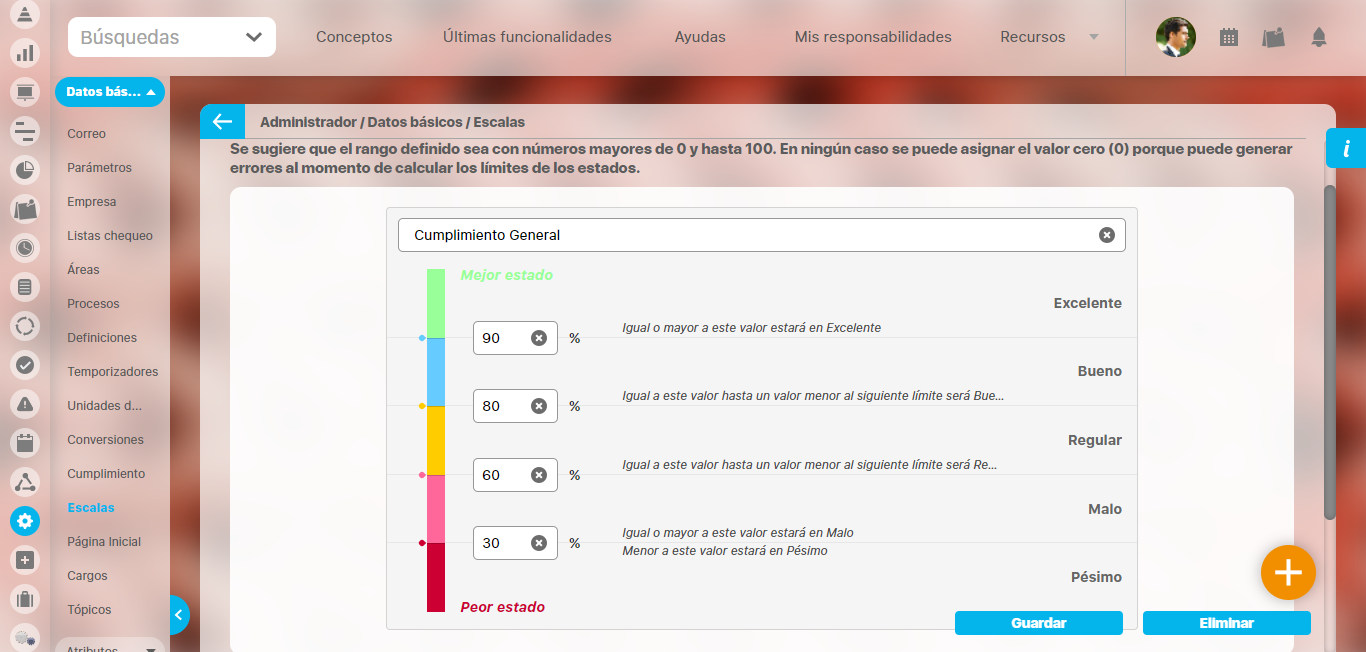The height and width of the screenshot is (652, 1366).
Task: Open the notifications bell icon
Action: (1319, 38)
